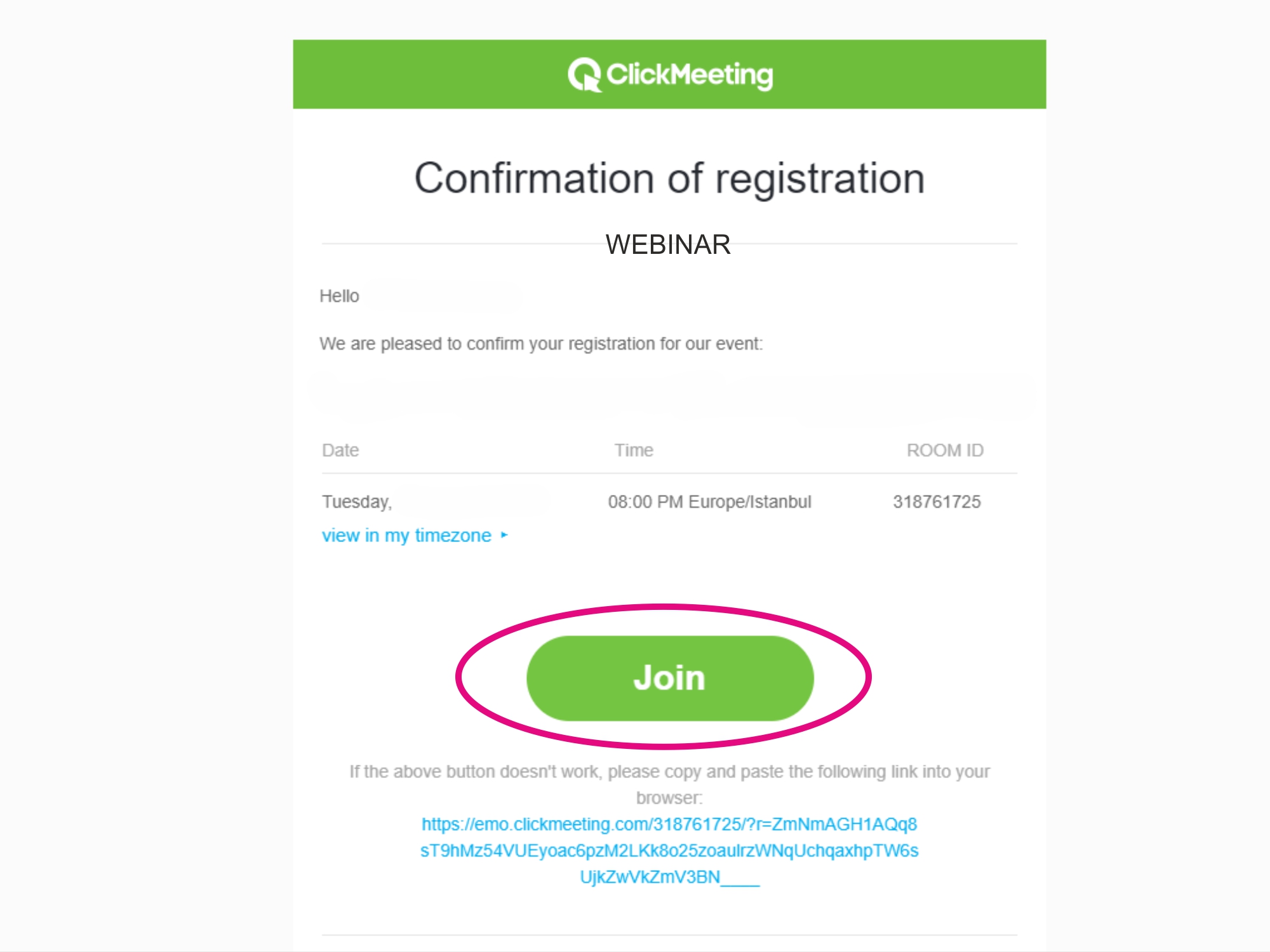The image size is (1270, 952).
Task: Click the last line of the join URL
Action: [x=669, y=877]
